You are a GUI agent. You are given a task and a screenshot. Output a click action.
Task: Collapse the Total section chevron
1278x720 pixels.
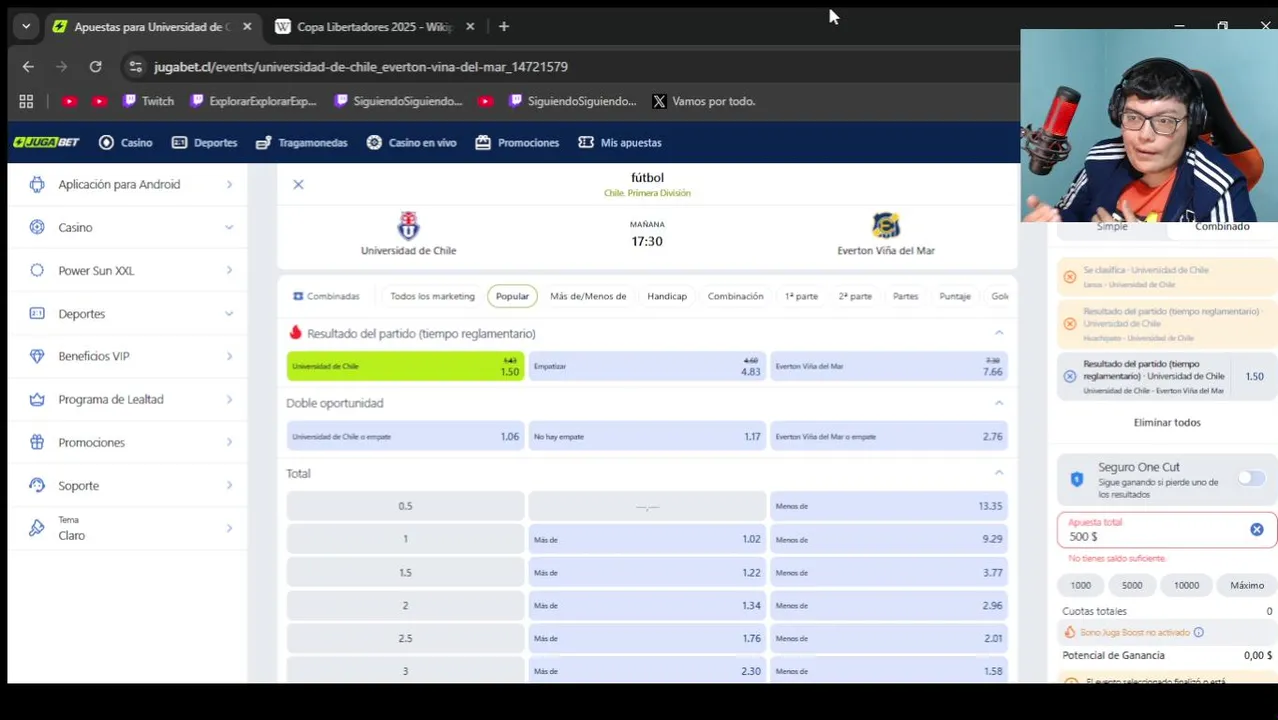(998, 473)
